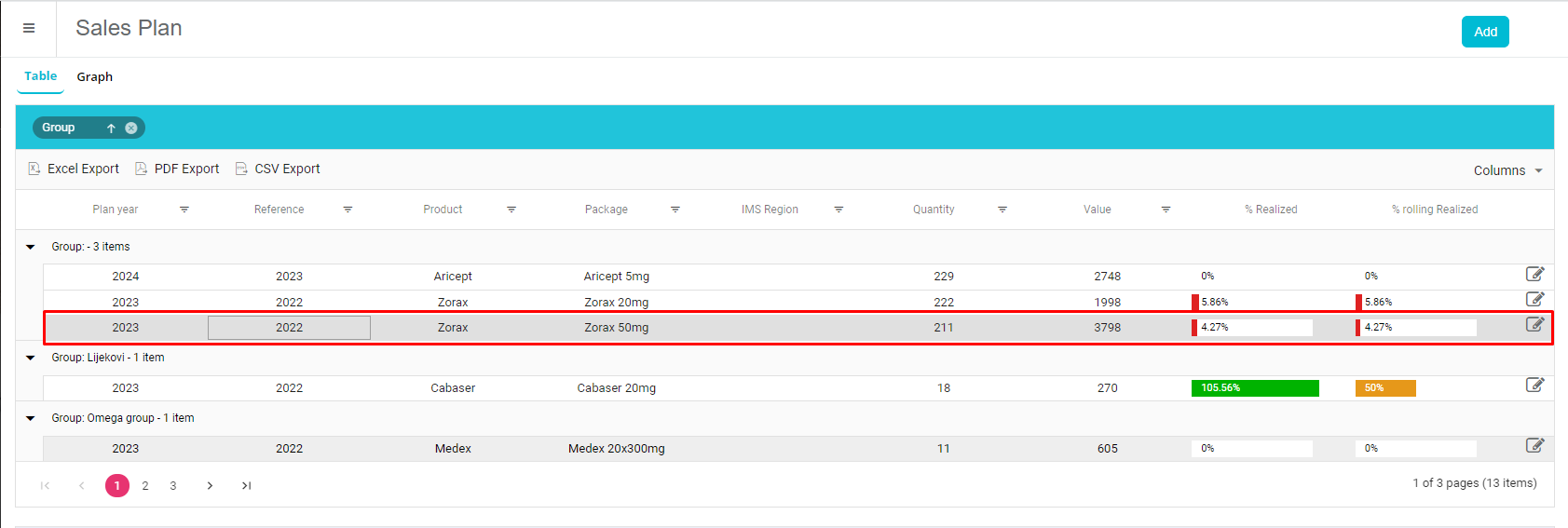Collapse the Lijekovi group
Viewport: 1568px width, 528px height.
(31, 358)
